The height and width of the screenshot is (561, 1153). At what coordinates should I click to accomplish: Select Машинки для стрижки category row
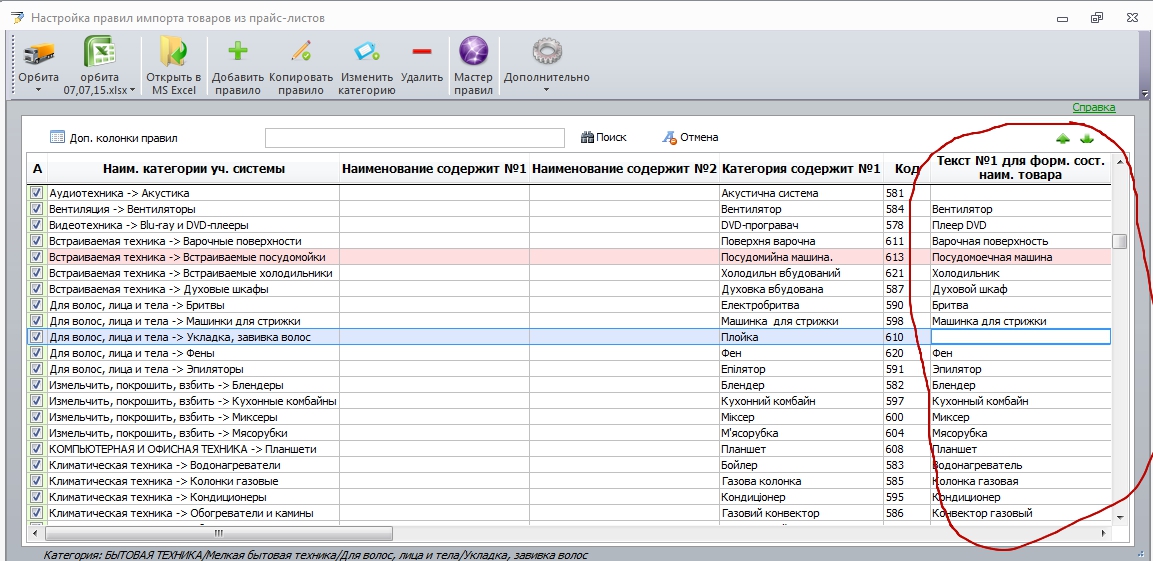(x=193, y=321)
